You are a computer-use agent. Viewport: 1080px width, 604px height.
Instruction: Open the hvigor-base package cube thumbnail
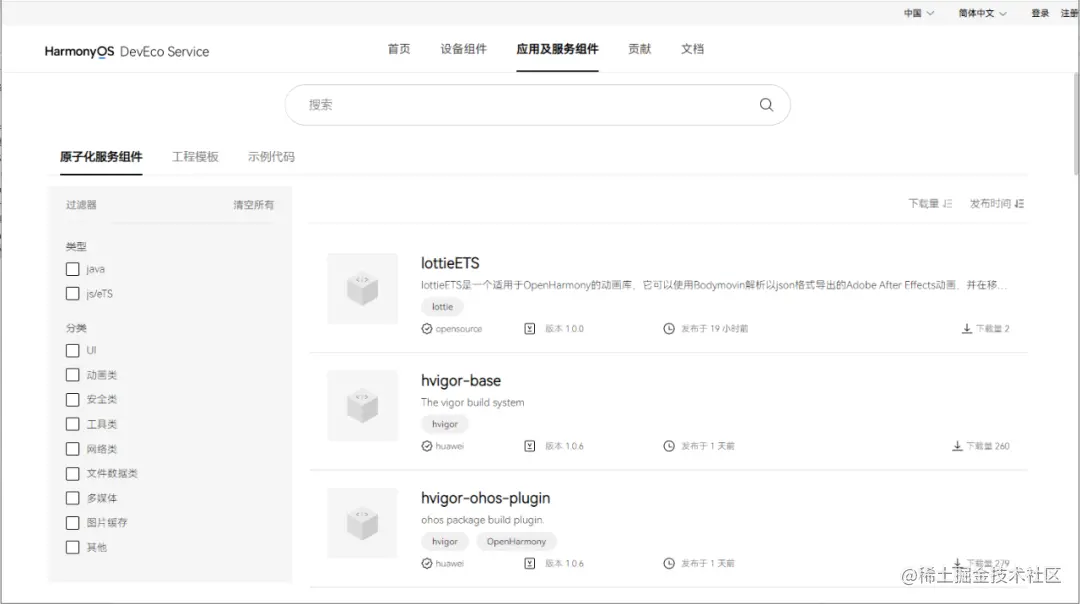click(x=362, y=406)
